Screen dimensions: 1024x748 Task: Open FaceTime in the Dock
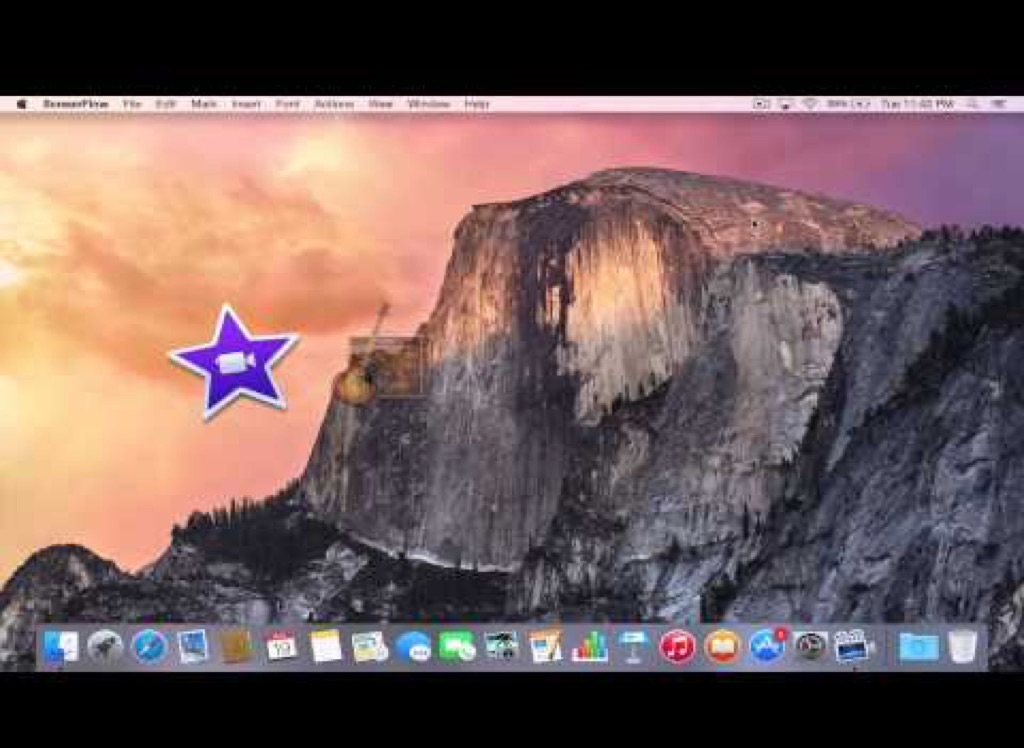click(x=457, y=647)
